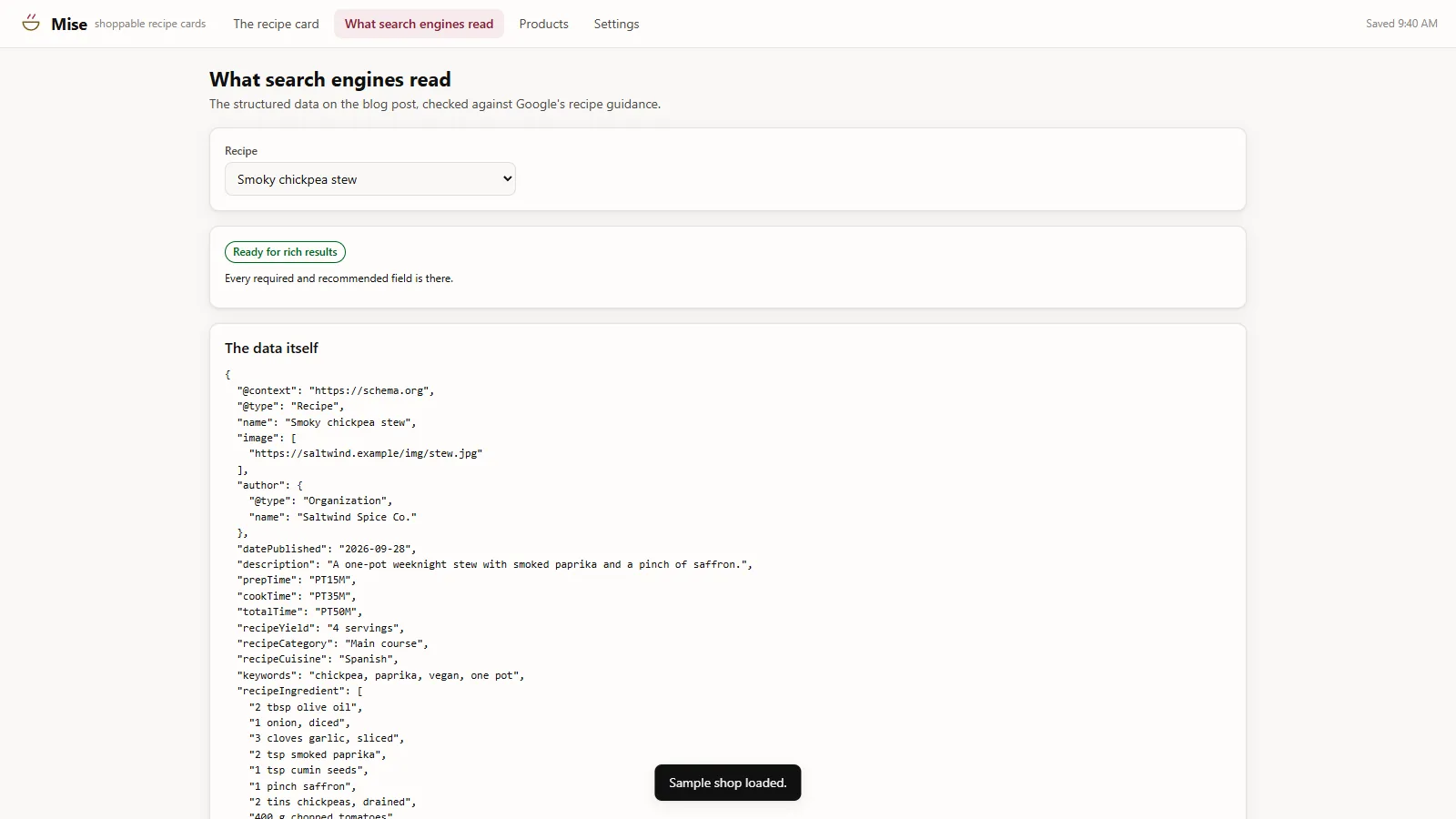Click the recipeCuisine Spanish line

pyautogui.click(x=318, y=659)
